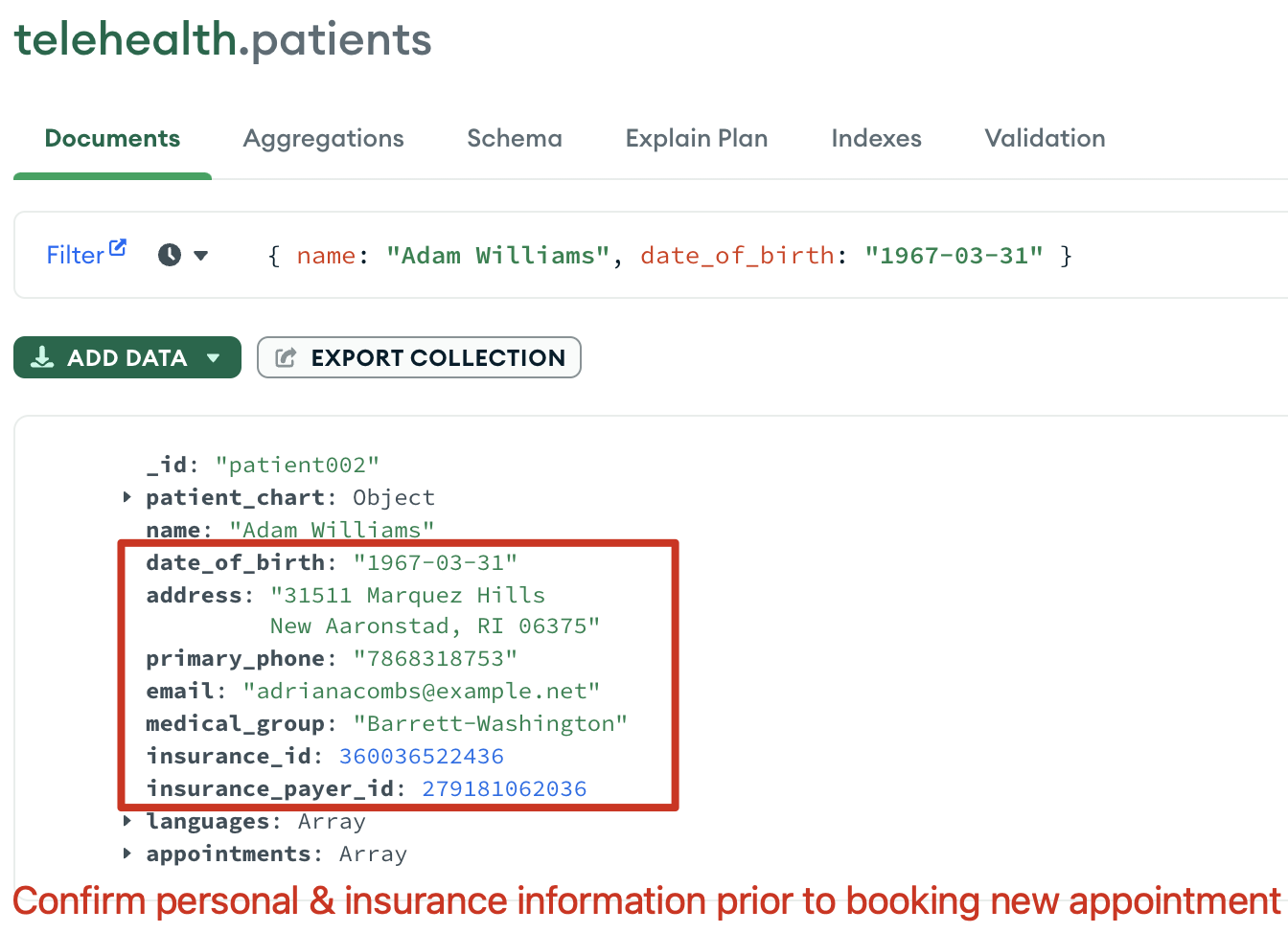Open the Validation tab

(1045, 138)
